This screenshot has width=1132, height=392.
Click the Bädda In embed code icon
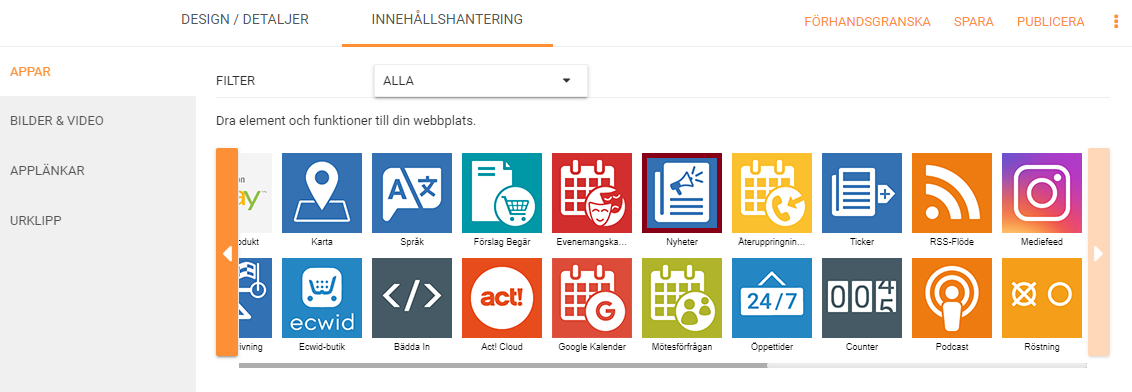(412, 298)
